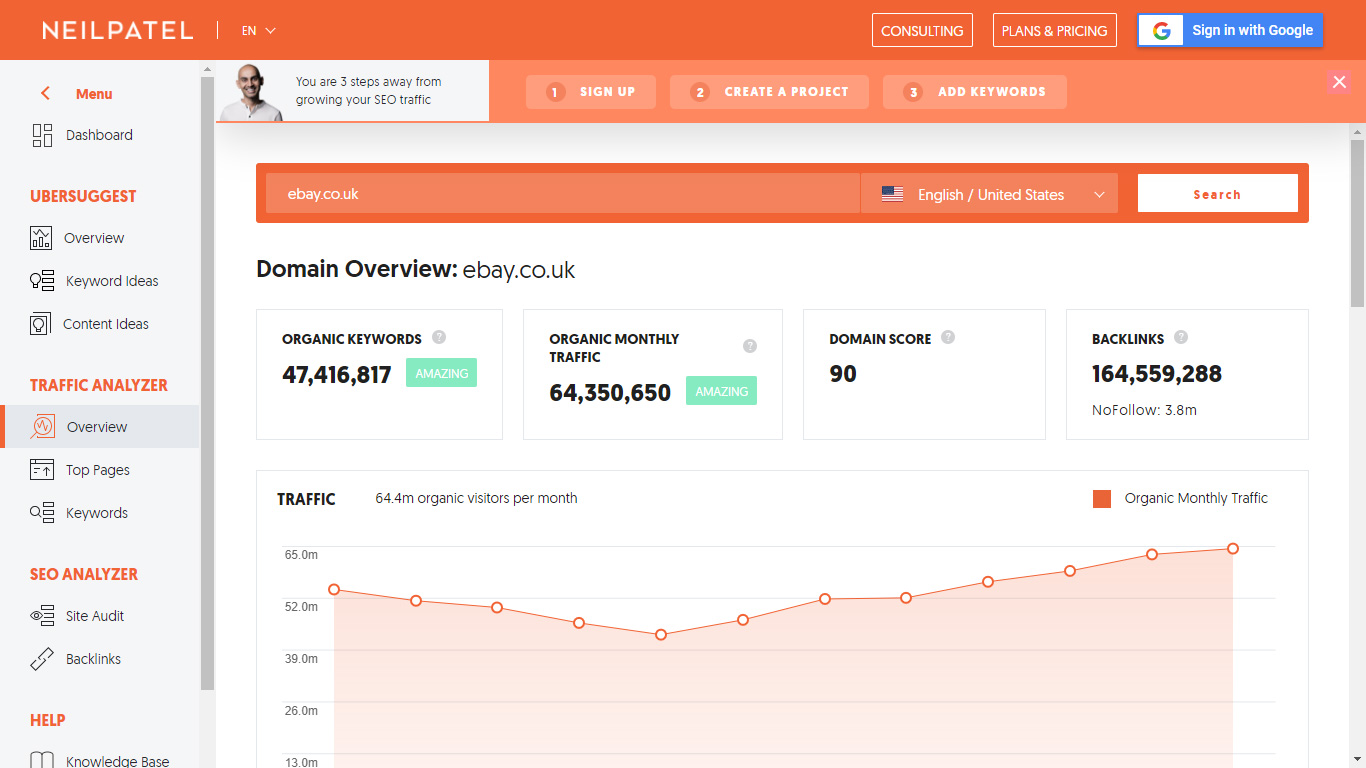Open Content Ideas in sidebar
The height and width of the screenshot is (768, 1366).
click(x=105, y=324)
